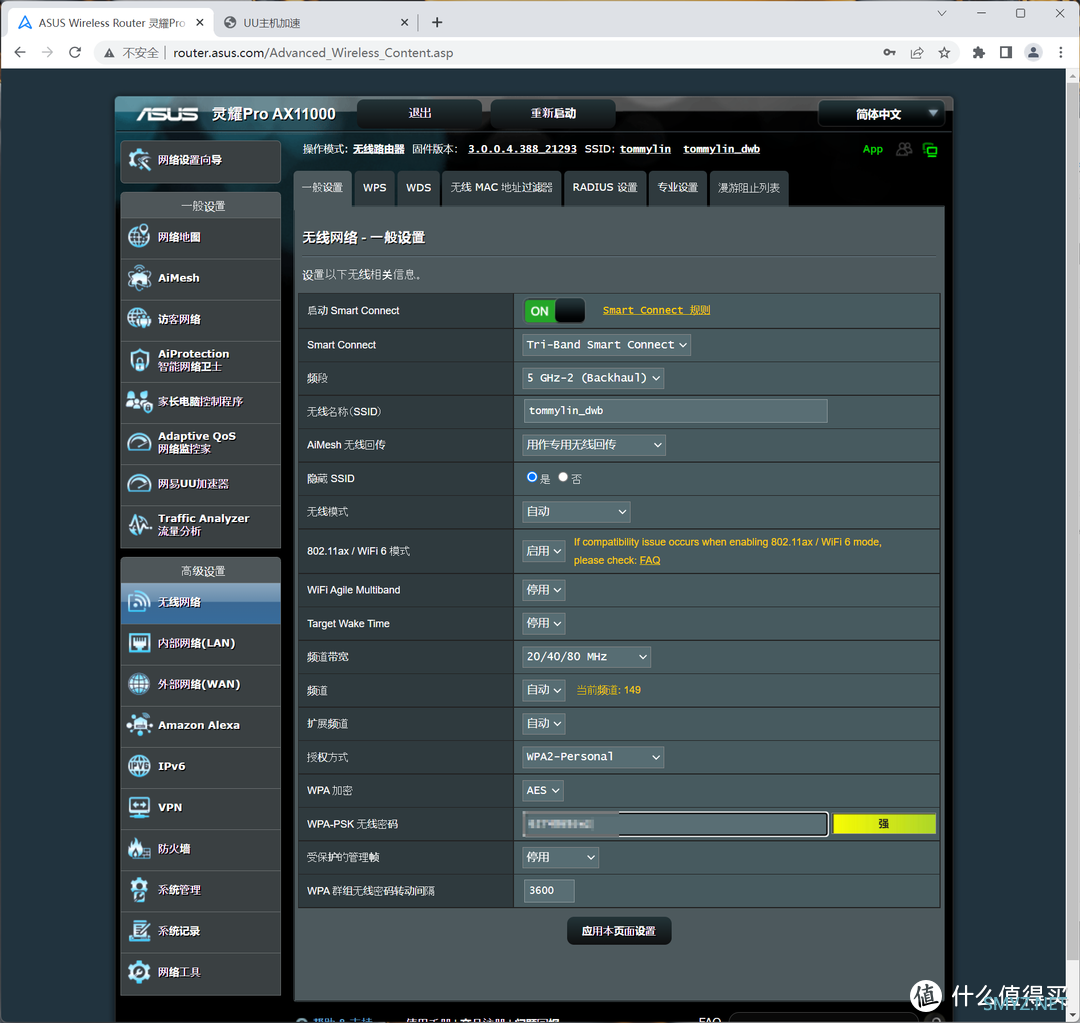
Task: Switch to the RADIUS 设置 tab
Action: click(x=605, y=187)
